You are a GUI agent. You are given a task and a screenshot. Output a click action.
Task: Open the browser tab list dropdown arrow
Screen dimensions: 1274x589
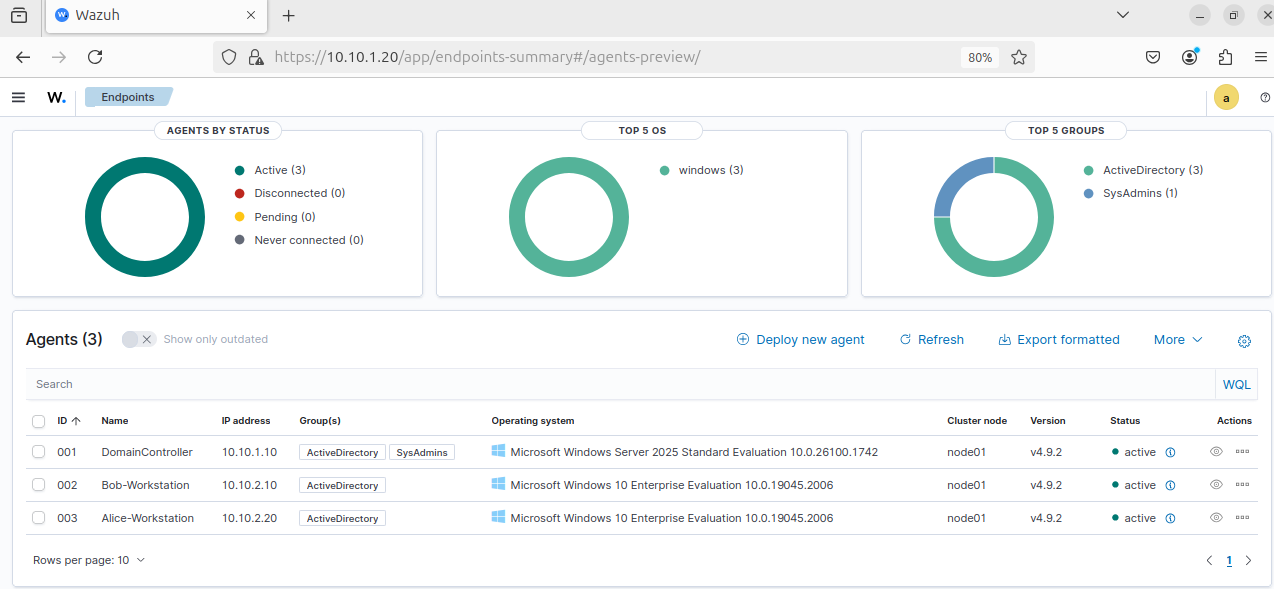[1124, 15]
